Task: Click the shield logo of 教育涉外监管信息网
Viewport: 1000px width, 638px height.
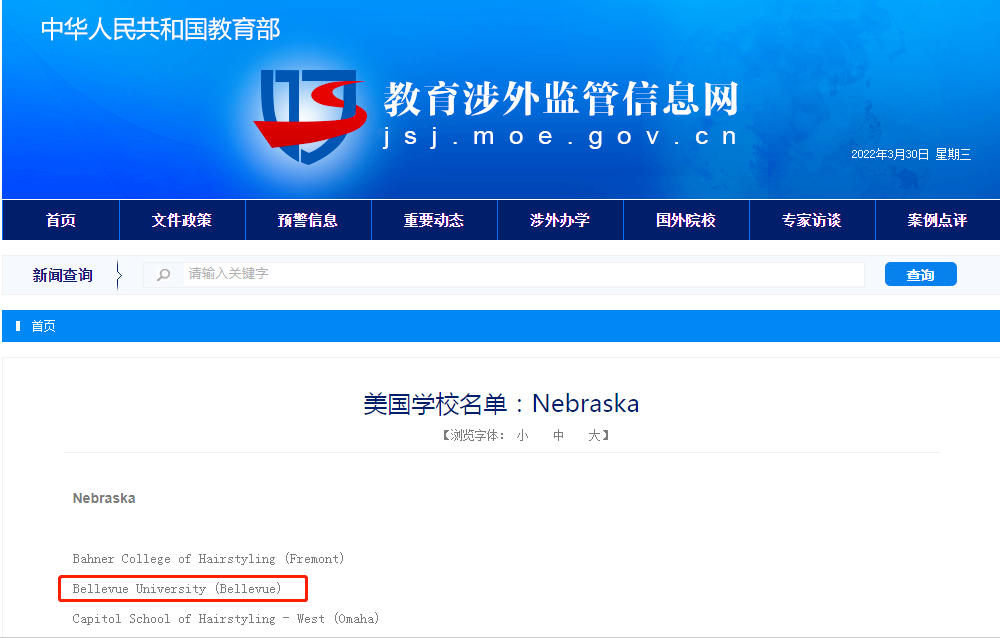Action: point(311,116)
